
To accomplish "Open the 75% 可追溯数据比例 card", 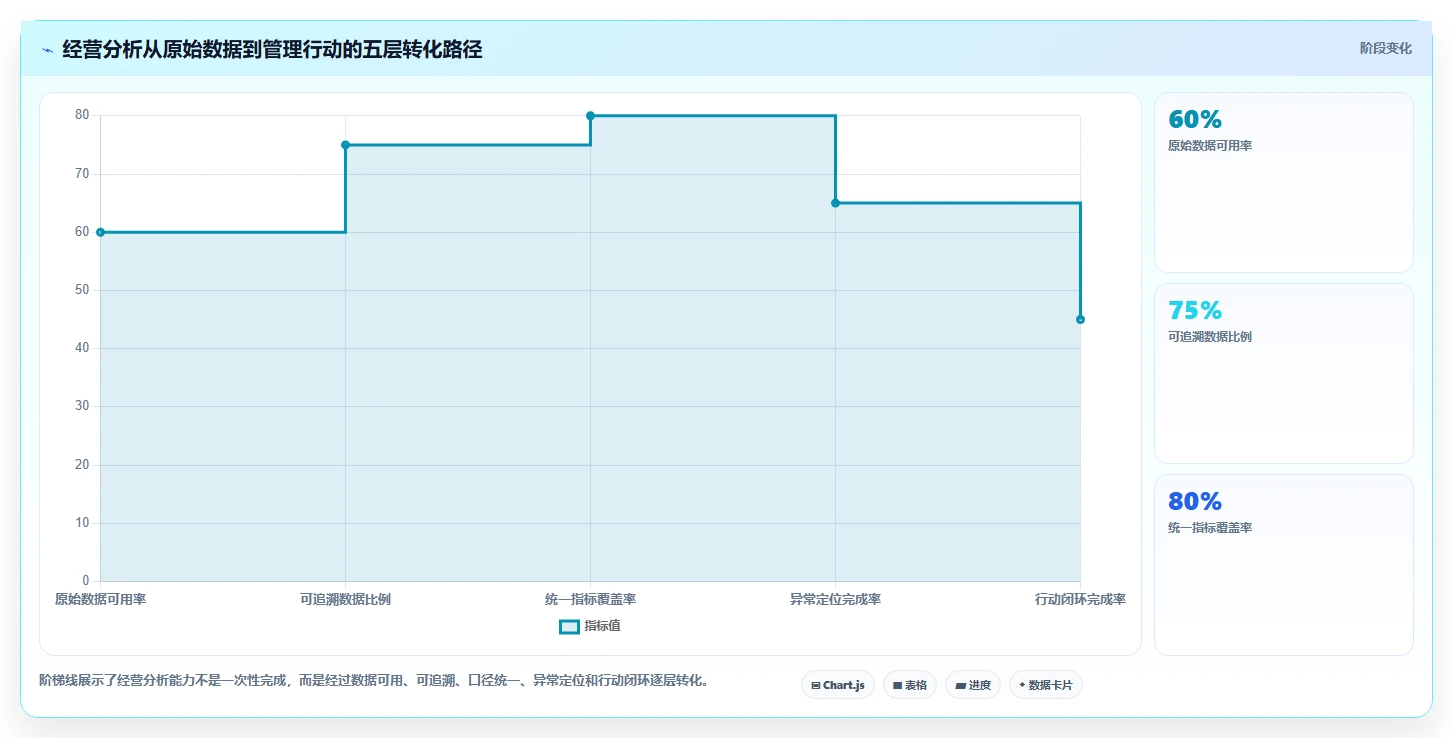I will tap(1283, 373).
